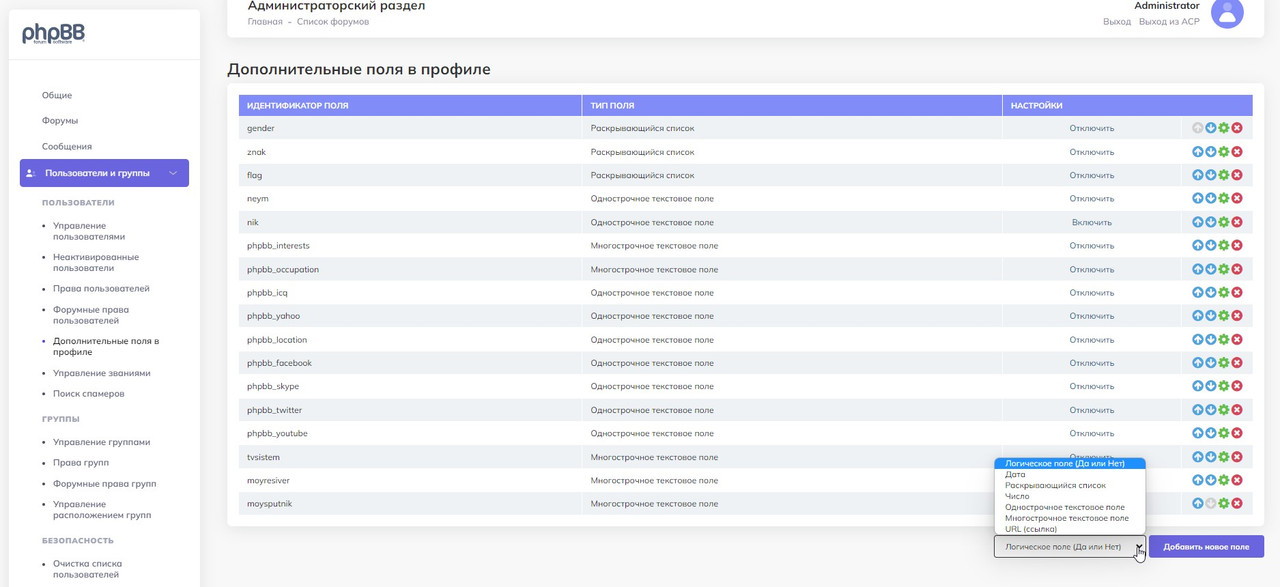Delete the tvsistem field

click(1237, 457)
